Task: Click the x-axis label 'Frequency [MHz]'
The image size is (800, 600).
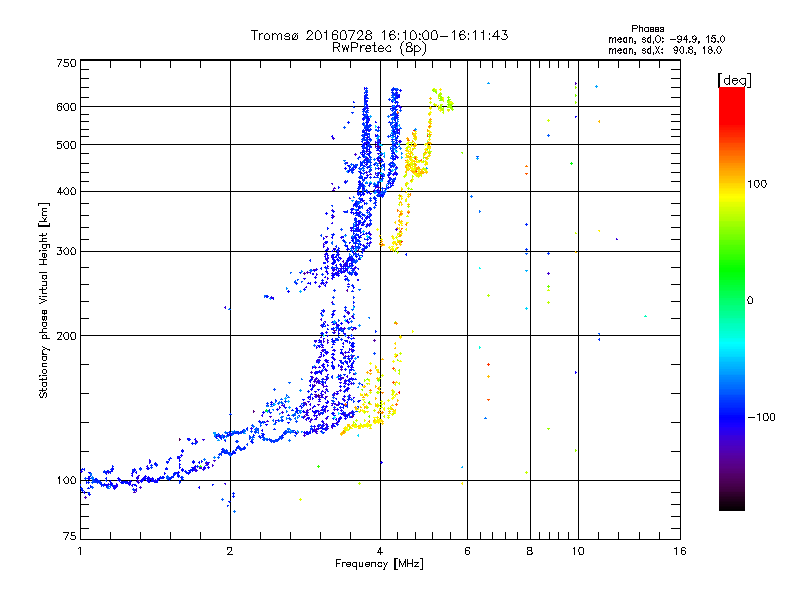Action: [x=379, y=564]
